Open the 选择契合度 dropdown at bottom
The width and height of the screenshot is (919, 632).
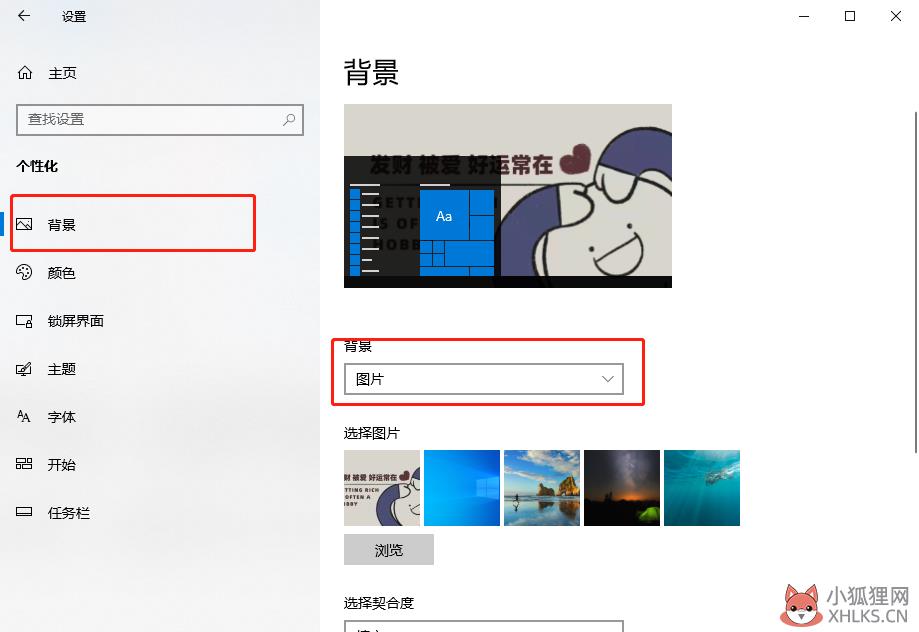[x=484, y=626]
